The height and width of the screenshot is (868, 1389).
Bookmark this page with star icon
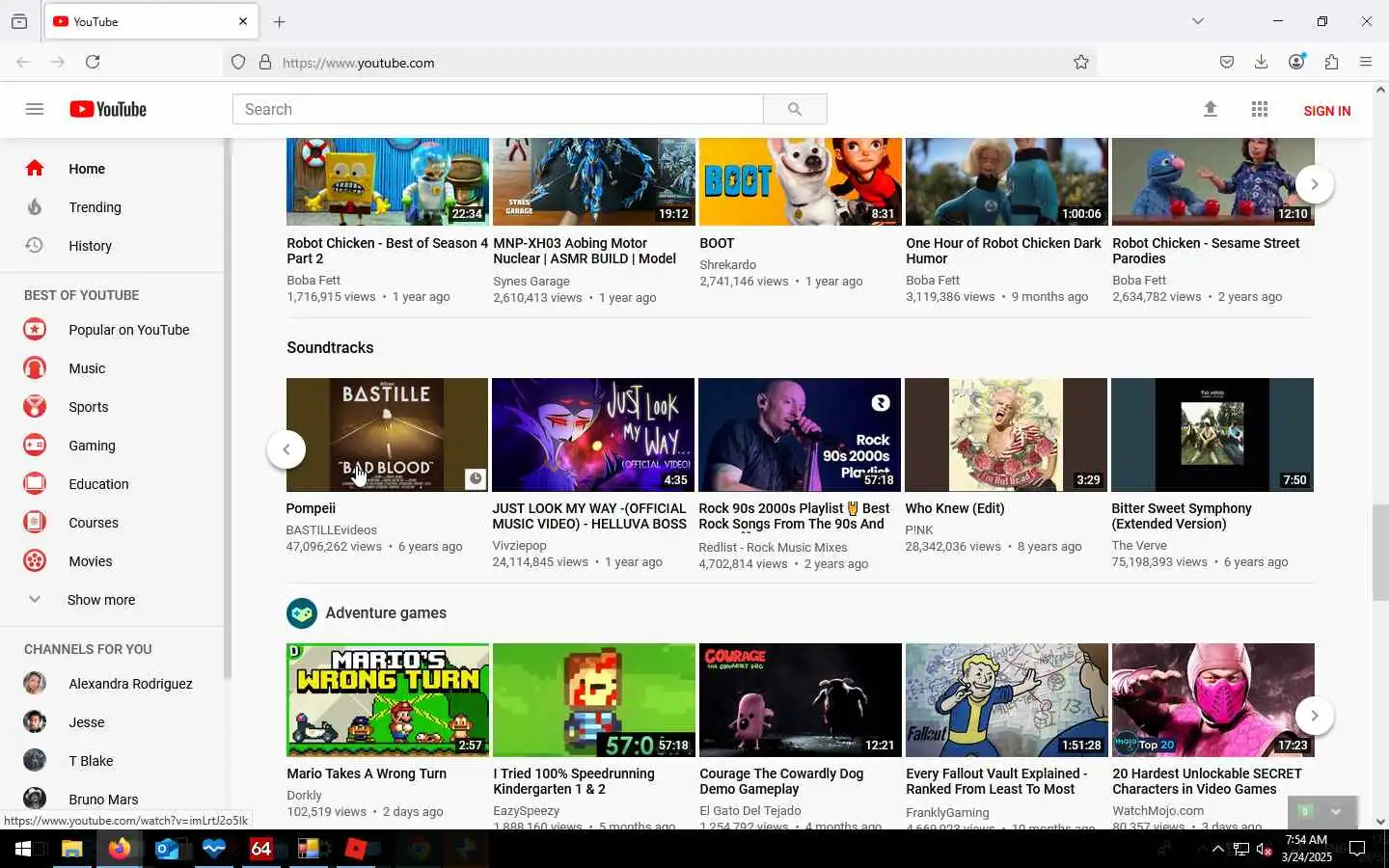click(1081, 62)
